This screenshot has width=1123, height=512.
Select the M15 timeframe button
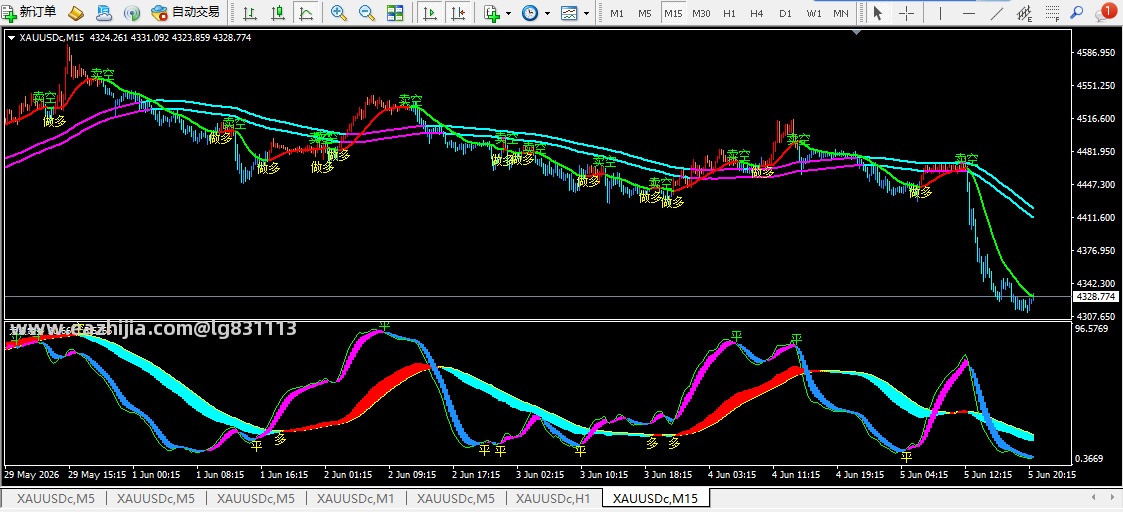[673, 13]
